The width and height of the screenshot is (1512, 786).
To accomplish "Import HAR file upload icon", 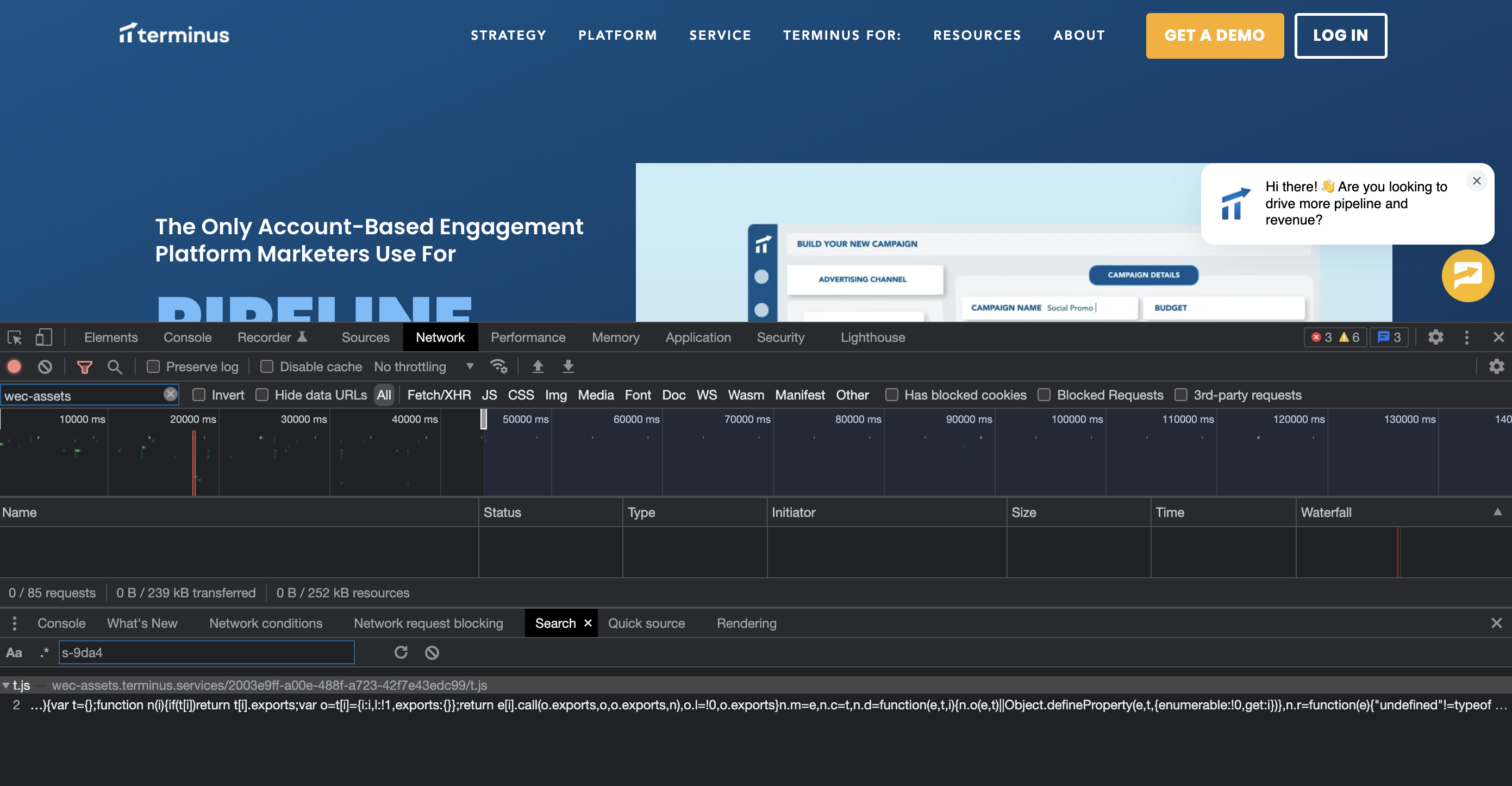I will [x=538, y=366].
